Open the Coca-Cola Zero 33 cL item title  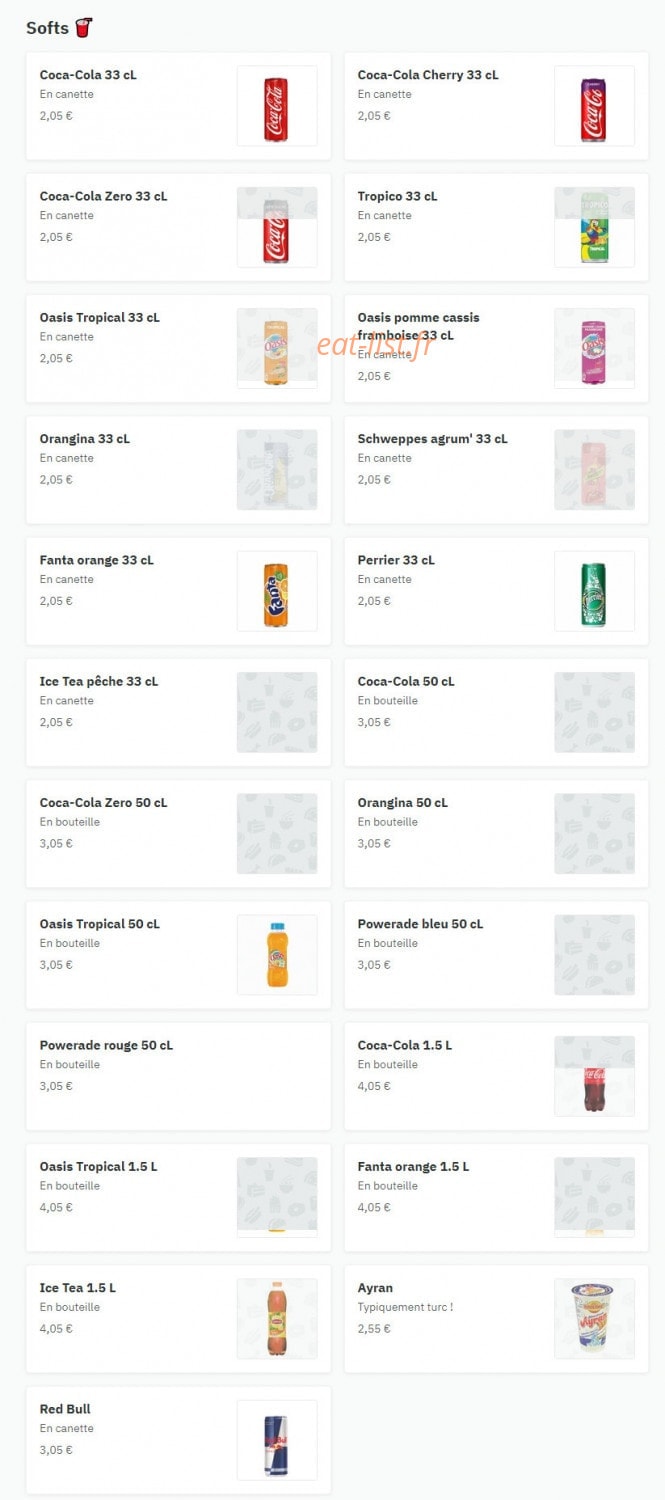pos(104,196)
